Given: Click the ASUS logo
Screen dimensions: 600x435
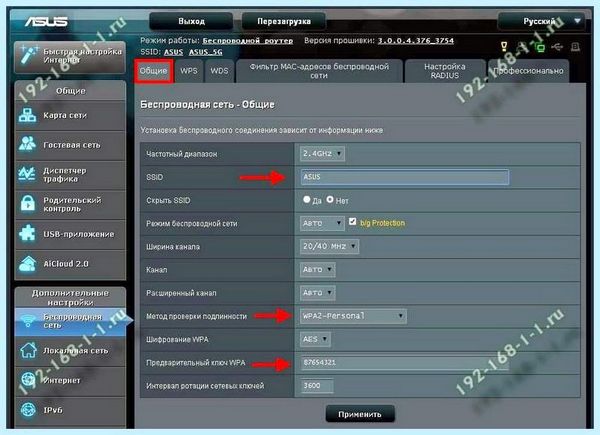Looking at the screenshot, I should (x=46, y=21).
